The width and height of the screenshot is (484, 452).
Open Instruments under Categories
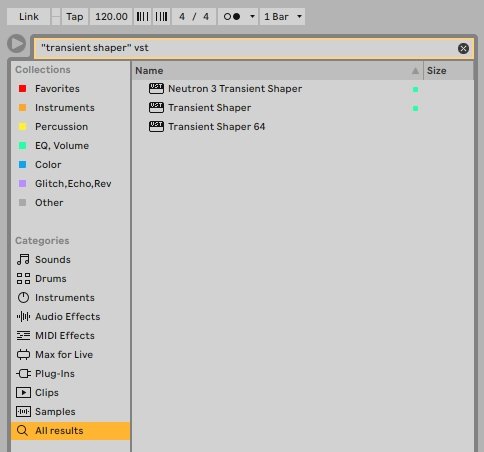click(x=70, y=297)
